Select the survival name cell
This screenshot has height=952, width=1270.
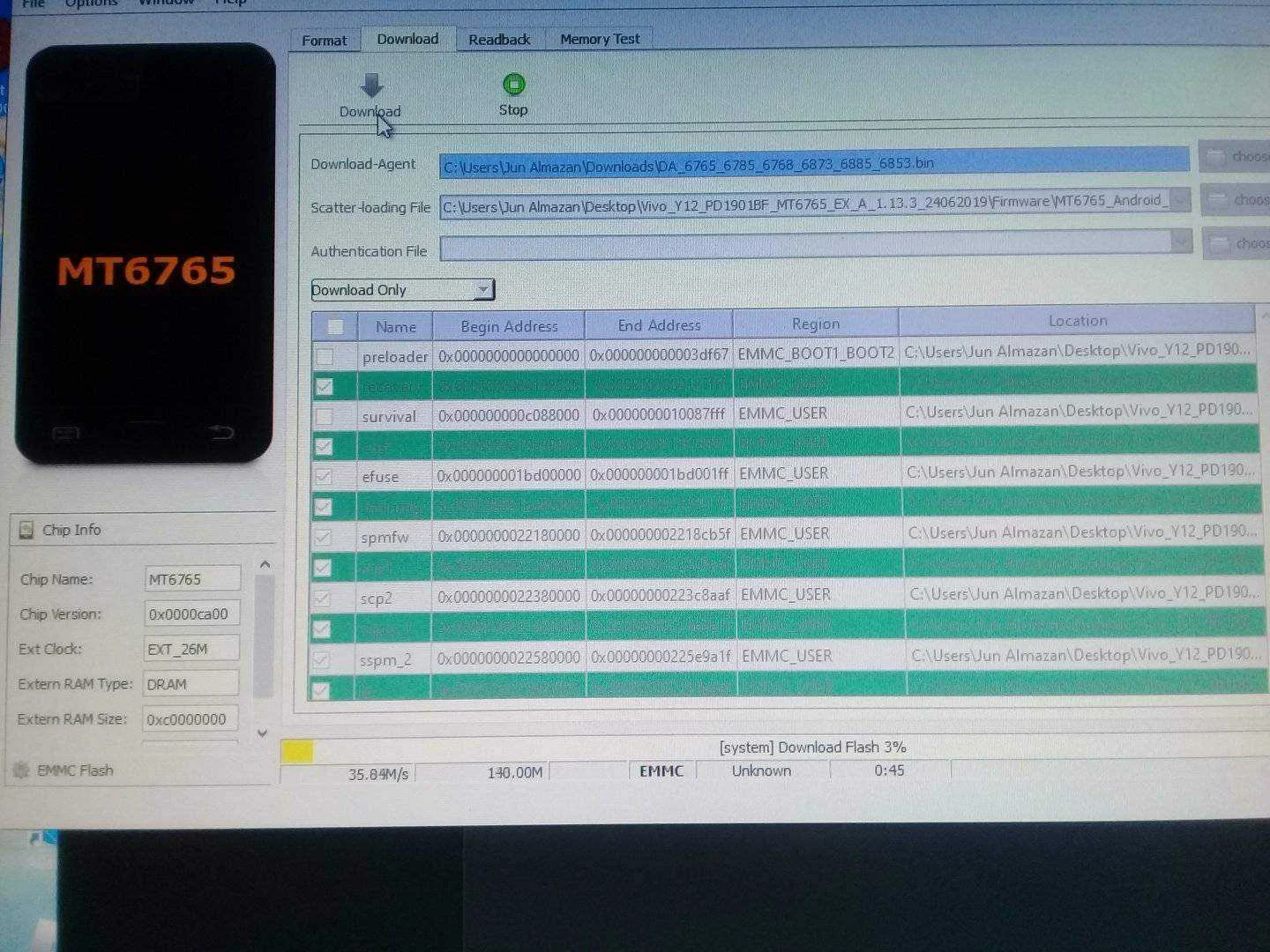[394, 416]
